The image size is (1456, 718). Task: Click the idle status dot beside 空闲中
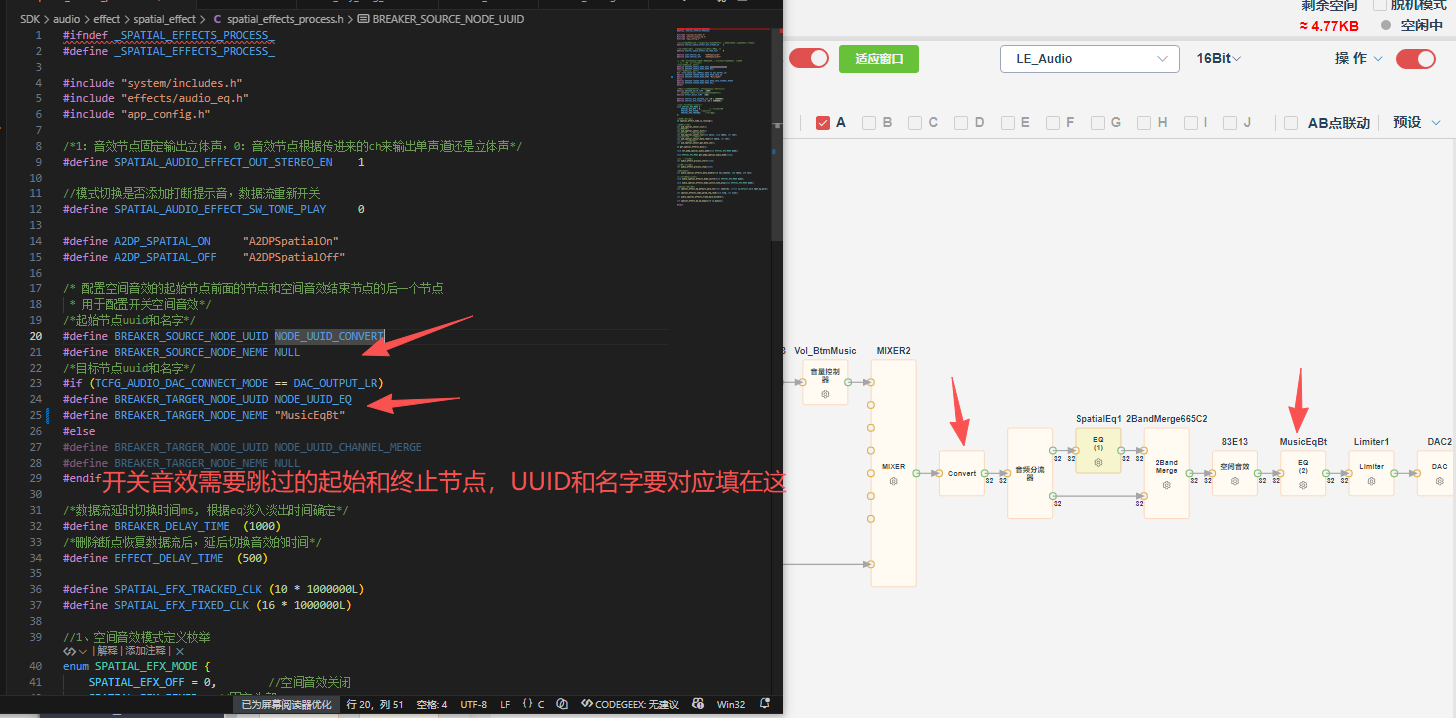pos(1385,25)
